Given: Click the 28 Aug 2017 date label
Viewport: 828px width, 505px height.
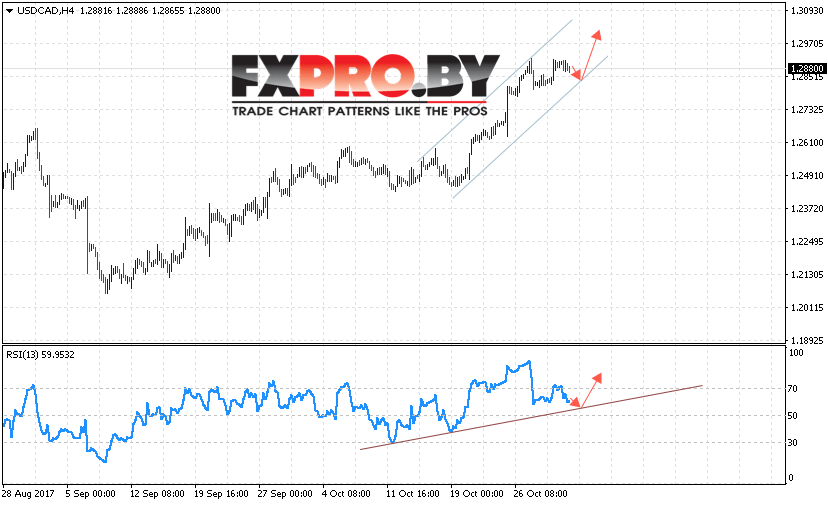Looking at the screenshot, I should pyautogui.click(x=28, y=494).
